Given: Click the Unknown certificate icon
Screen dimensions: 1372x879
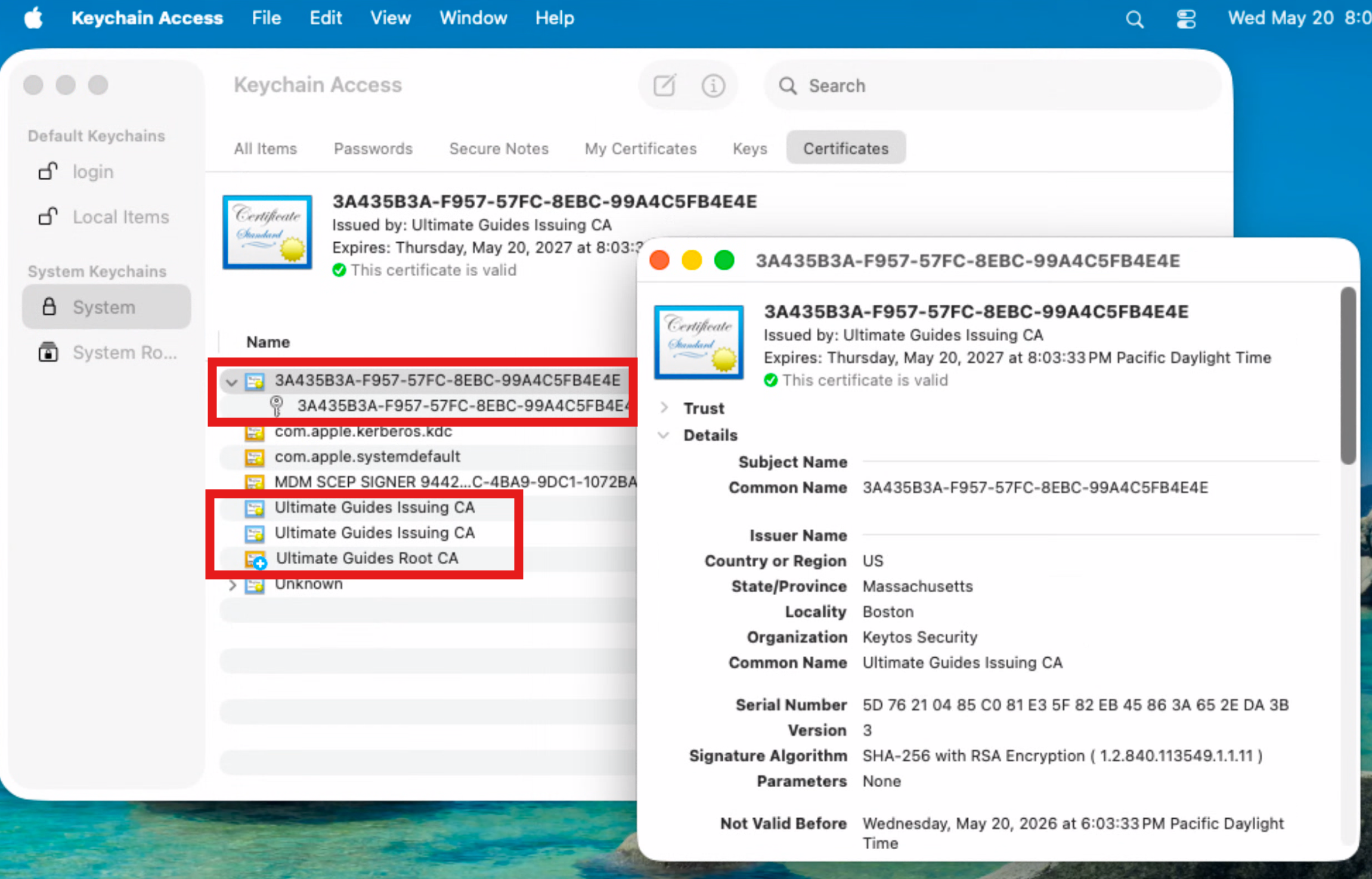Looking at the screenshot, I should 255,586.
